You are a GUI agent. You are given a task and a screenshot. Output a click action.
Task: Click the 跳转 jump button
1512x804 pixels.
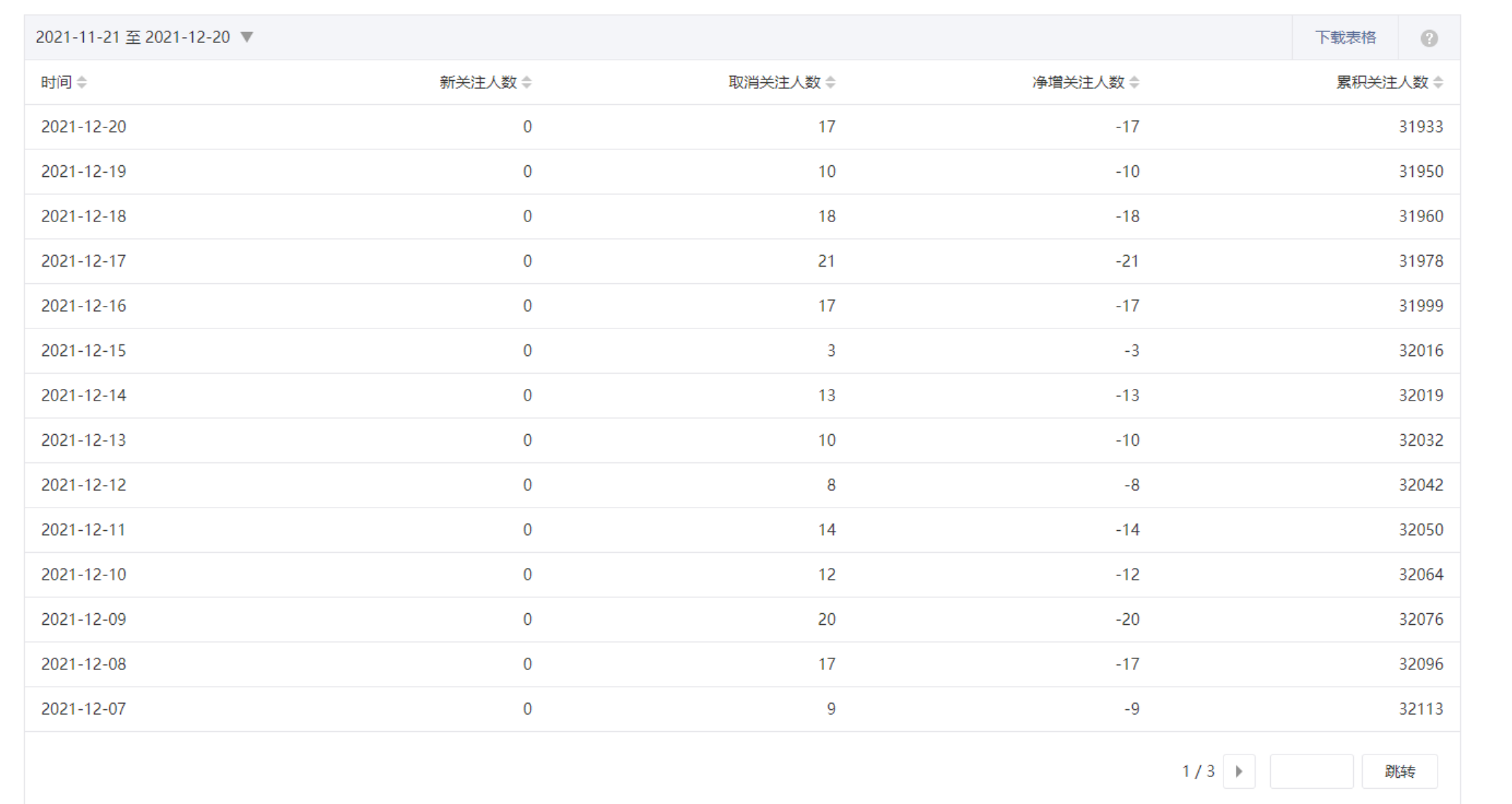tap(1400, 771)
